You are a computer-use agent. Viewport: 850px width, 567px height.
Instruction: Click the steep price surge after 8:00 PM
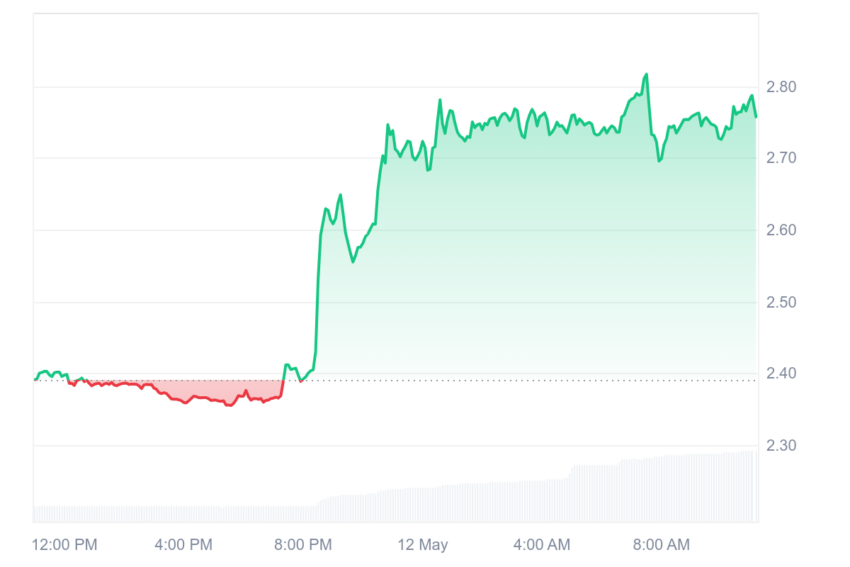(318, 293)
